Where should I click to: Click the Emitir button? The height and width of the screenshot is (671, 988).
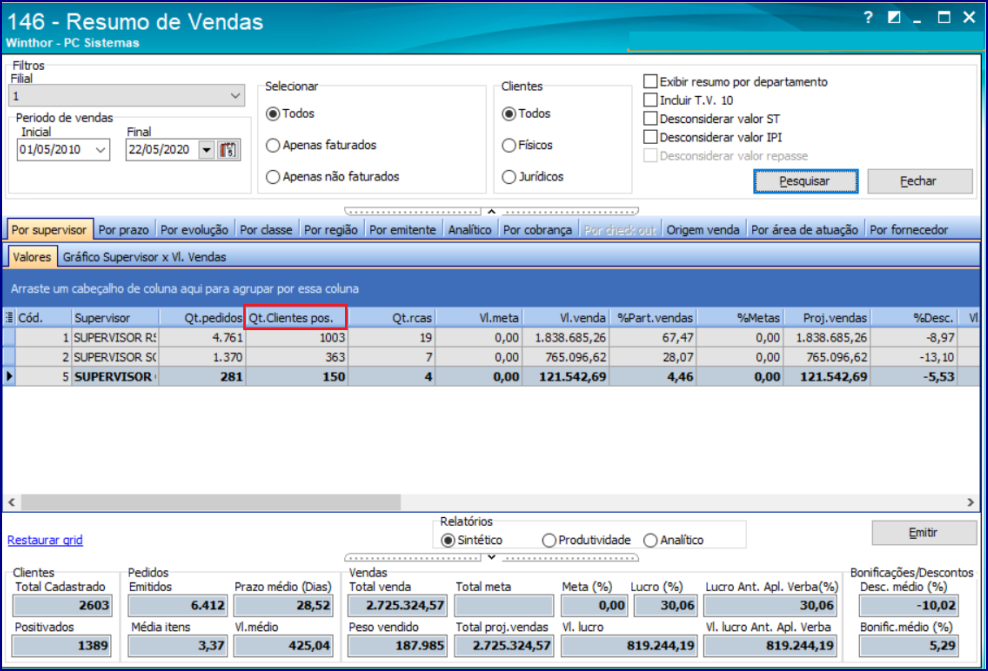924,533
